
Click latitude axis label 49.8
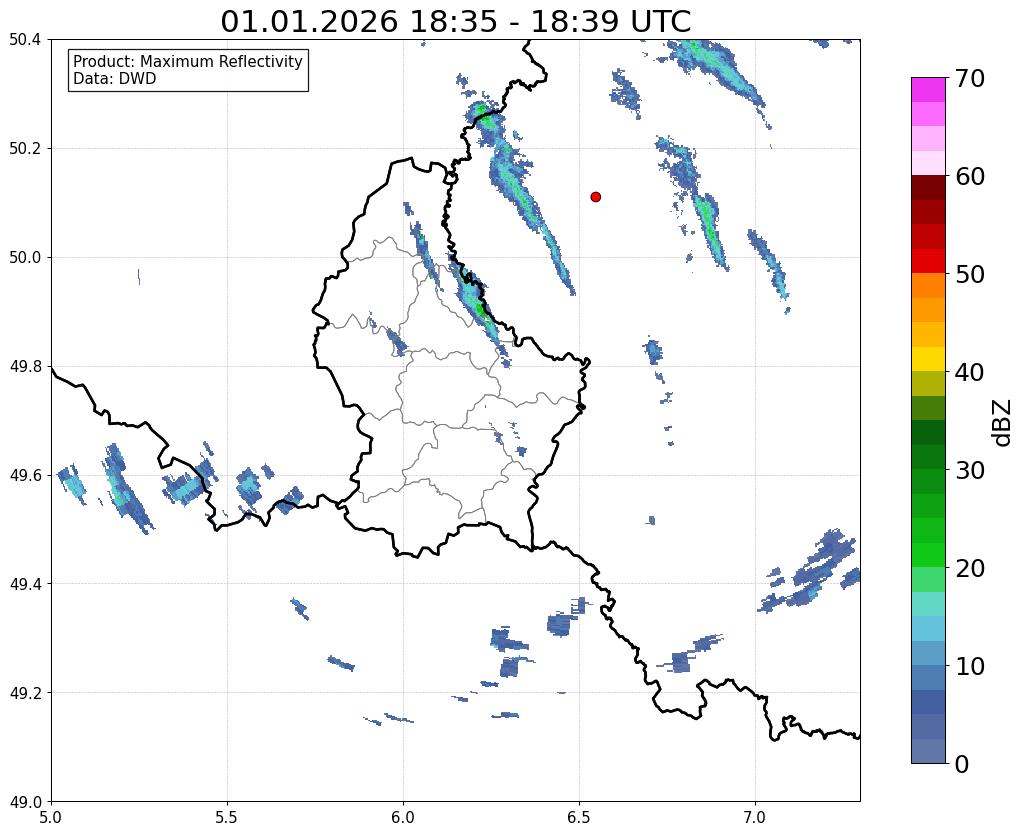point(25,367)
